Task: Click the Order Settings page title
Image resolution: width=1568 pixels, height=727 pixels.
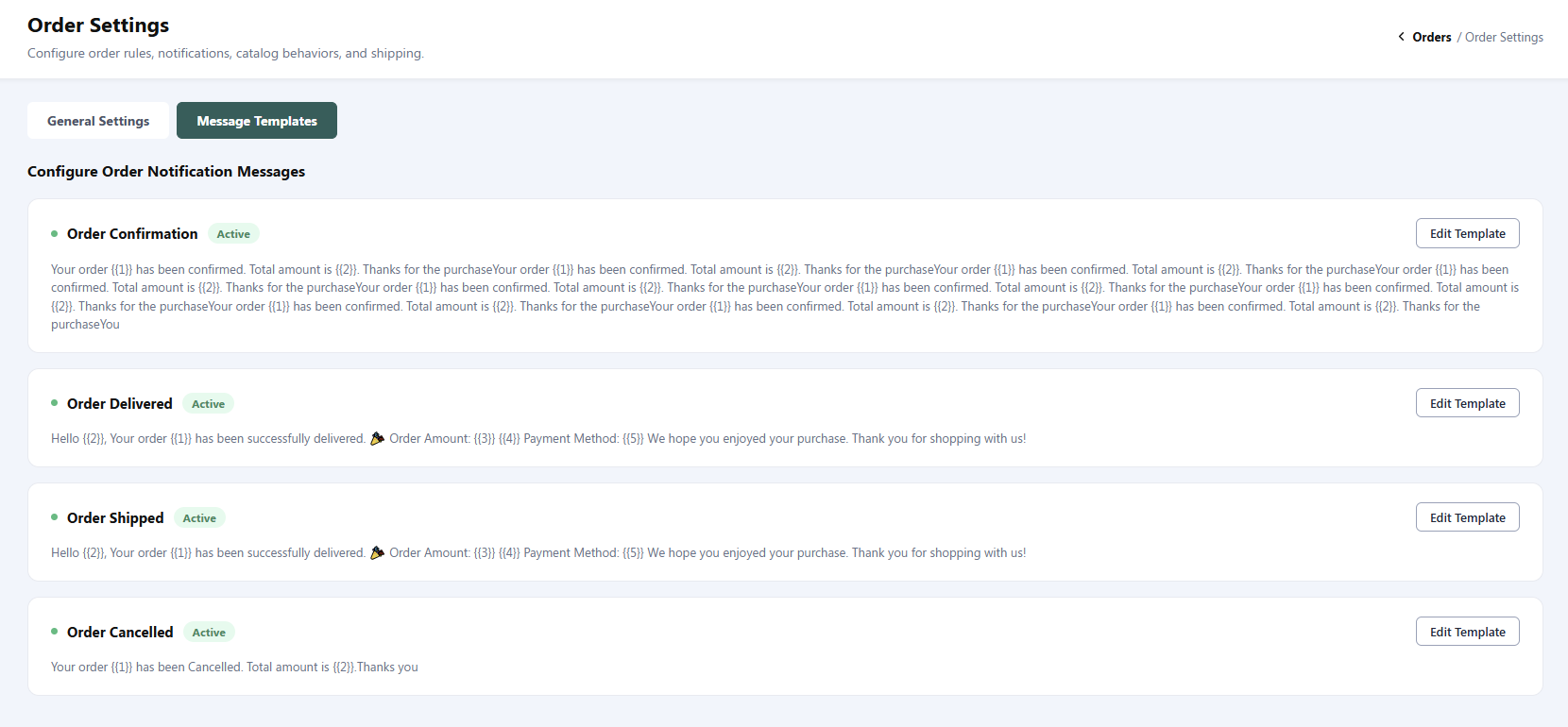Action: pyautogui.click(x=98, y=25)
